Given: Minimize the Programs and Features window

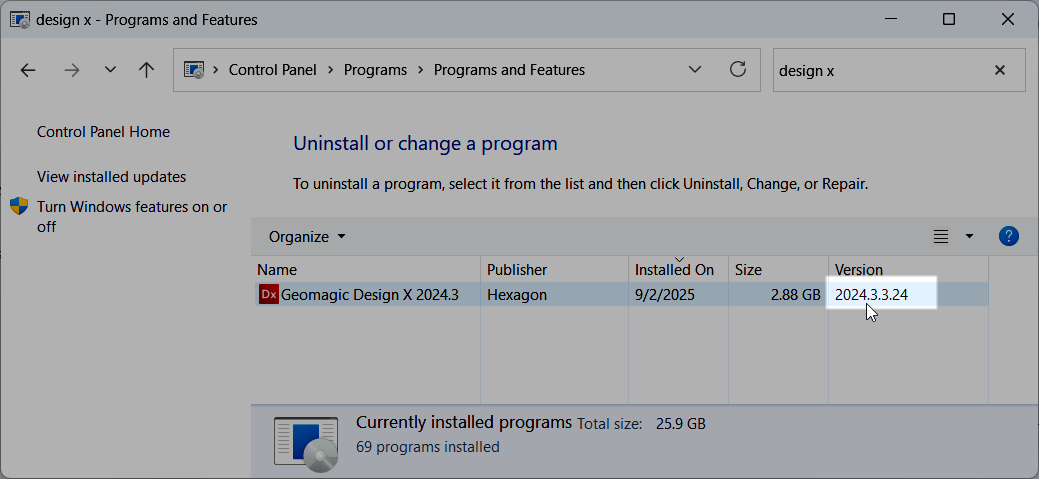Looking at the screenshot, I should [x=891, y=19].
